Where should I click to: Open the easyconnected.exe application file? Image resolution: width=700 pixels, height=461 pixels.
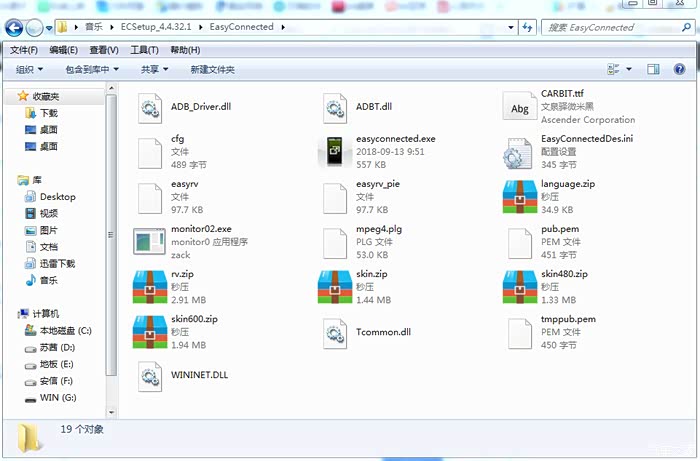pyautogui.click(x=333, y=151)
